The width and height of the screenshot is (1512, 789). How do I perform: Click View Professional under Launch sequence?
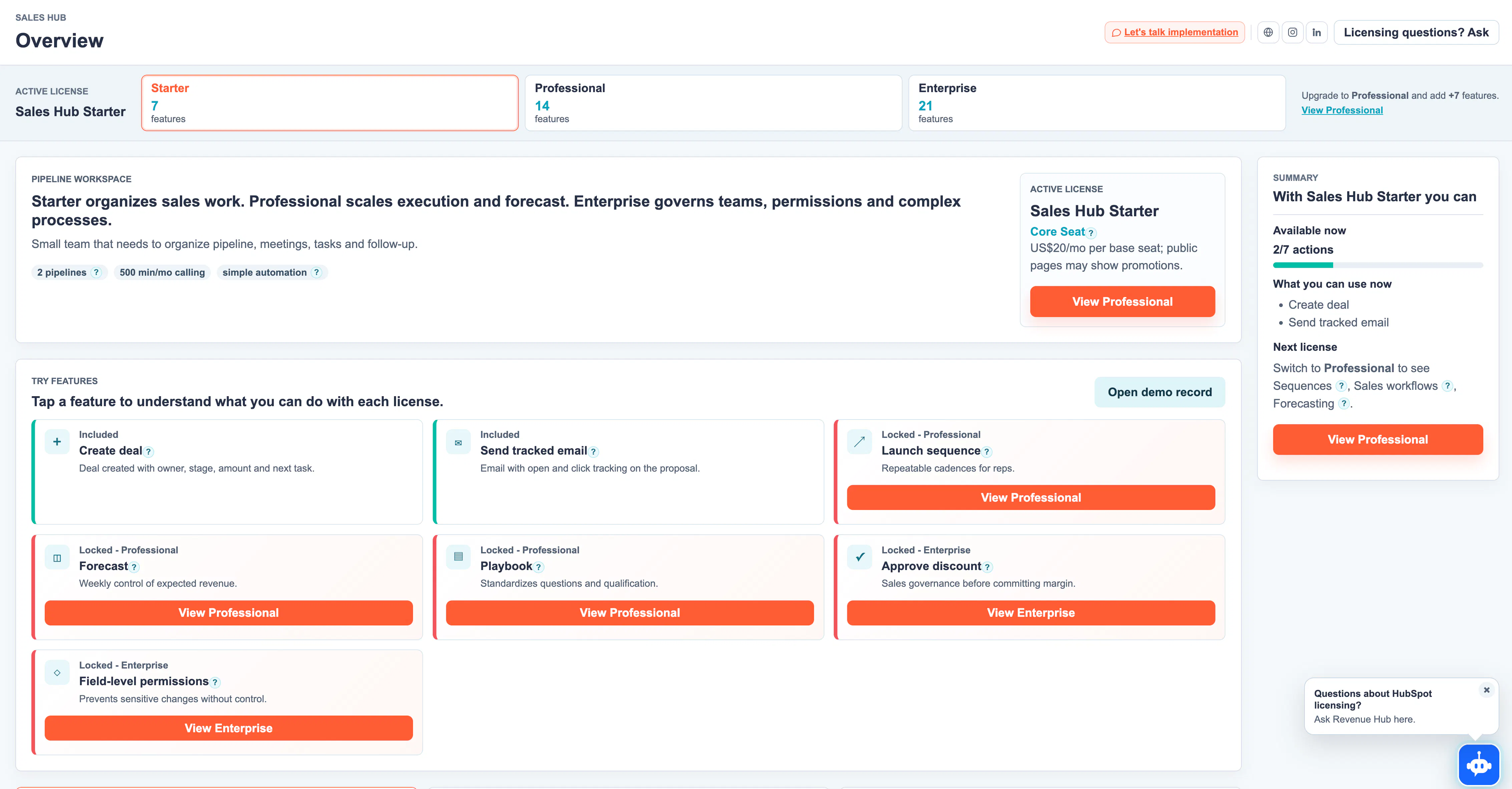[x=1031, y=498]
